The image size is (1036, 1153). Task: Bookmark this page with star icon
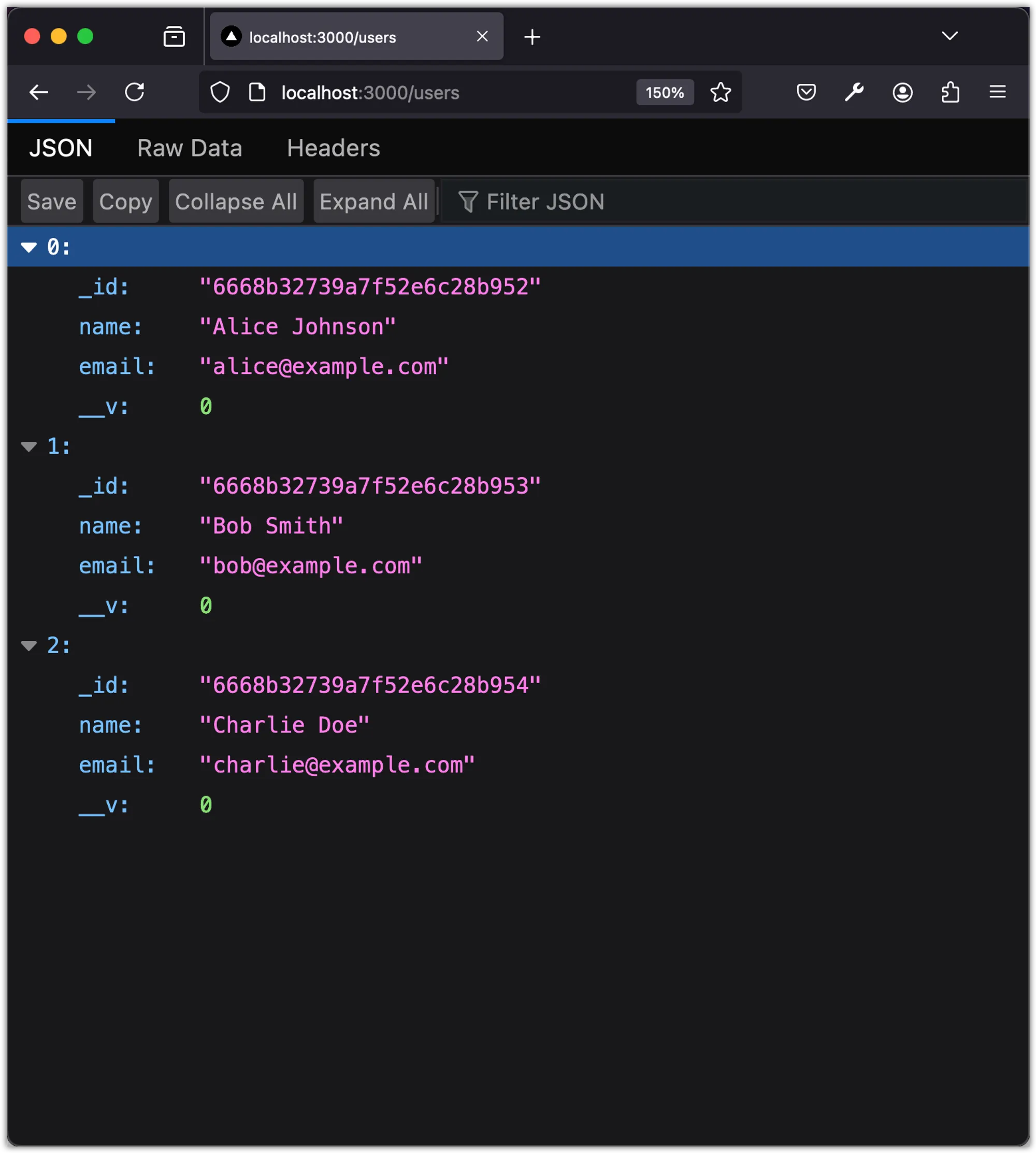721,92
